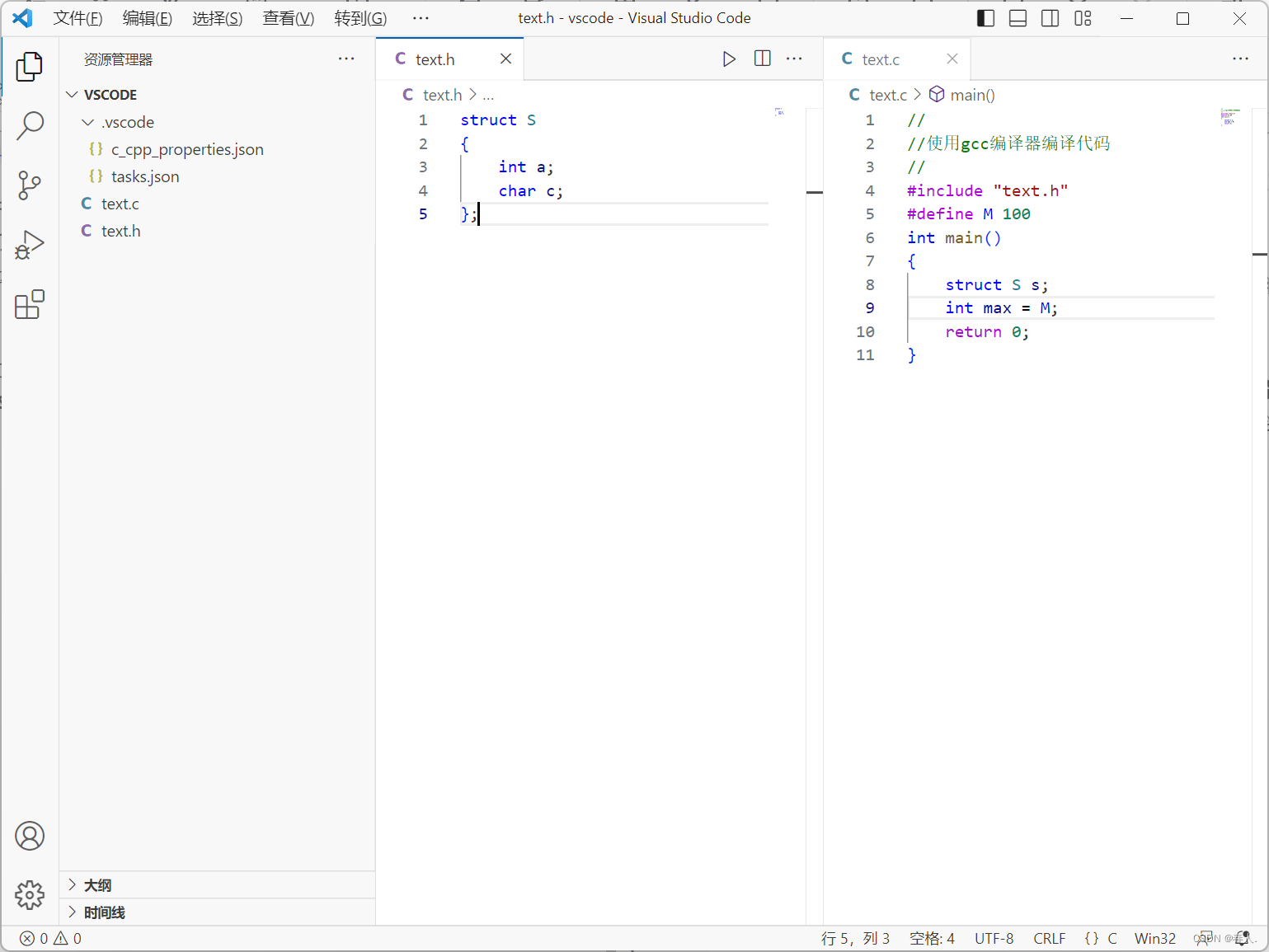This screenshot has height=952, width=1269.
Task: Toggle primary side bar visibility
Action: coord(986,18)
